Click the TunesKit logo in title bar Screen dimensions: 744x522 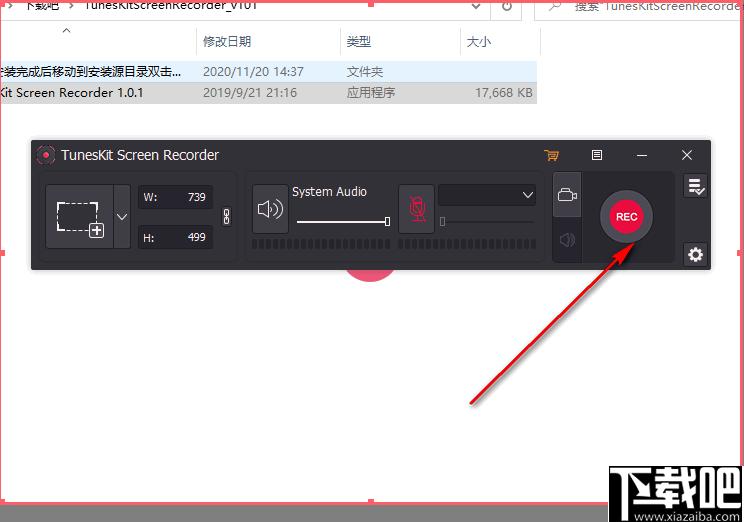pyautogui.click(x=46, y=155)
